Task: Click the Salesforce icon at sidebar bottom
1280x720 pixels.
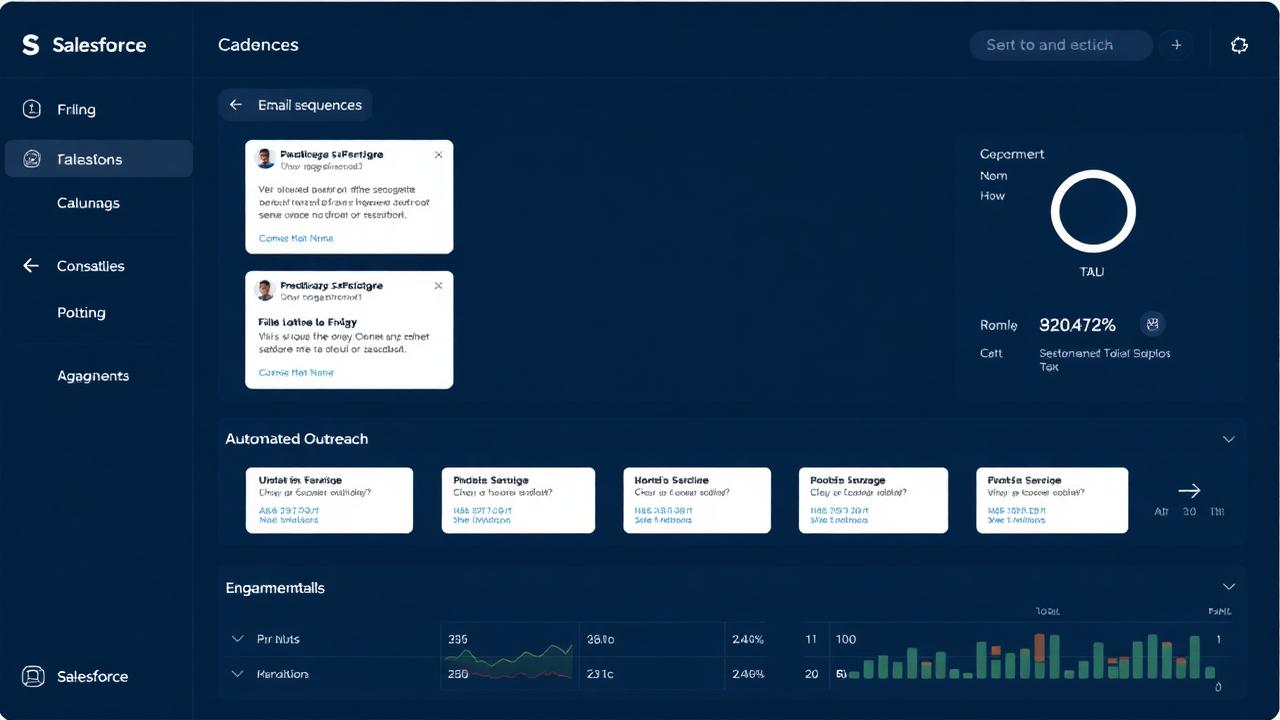Action: click(33, 676)
